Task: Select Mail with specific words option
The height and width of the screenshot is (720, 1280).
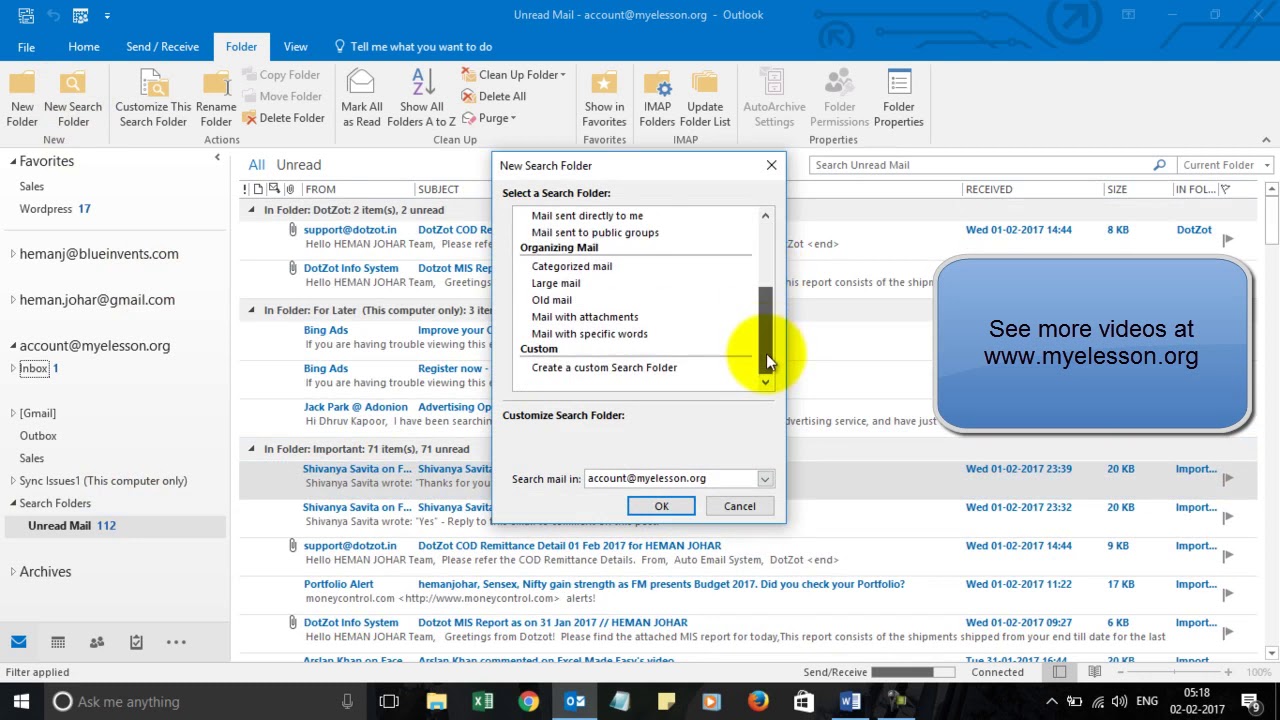Action: [590, 334]
